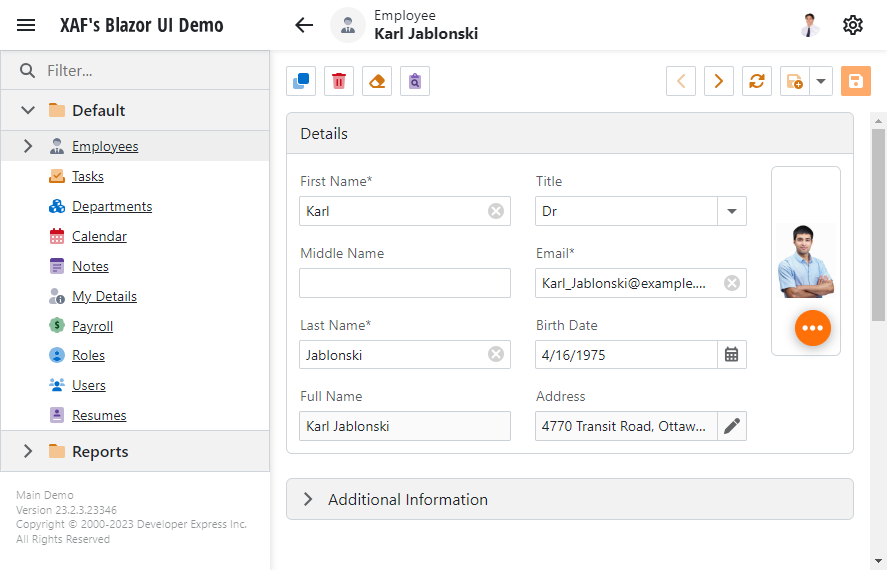Click the vertical scrollbar thumb
Image resolution: width=887 pixels, height=570 pixels.
pos(878,225)
